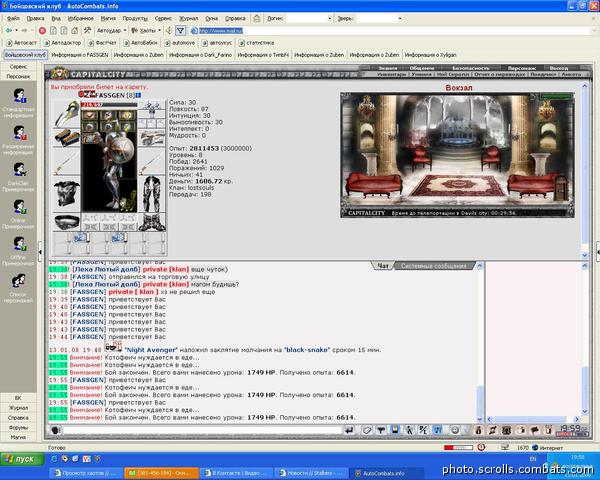The image size is (600, 480).
Task: Open the Файл menu
Action: (x=13, y=18)
